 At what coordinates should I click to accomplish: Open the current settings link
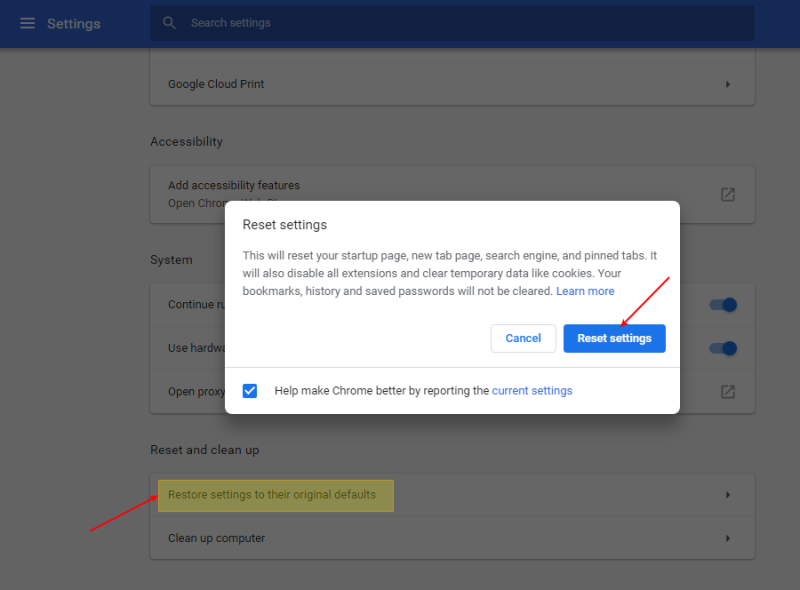[x=532, y=390]
